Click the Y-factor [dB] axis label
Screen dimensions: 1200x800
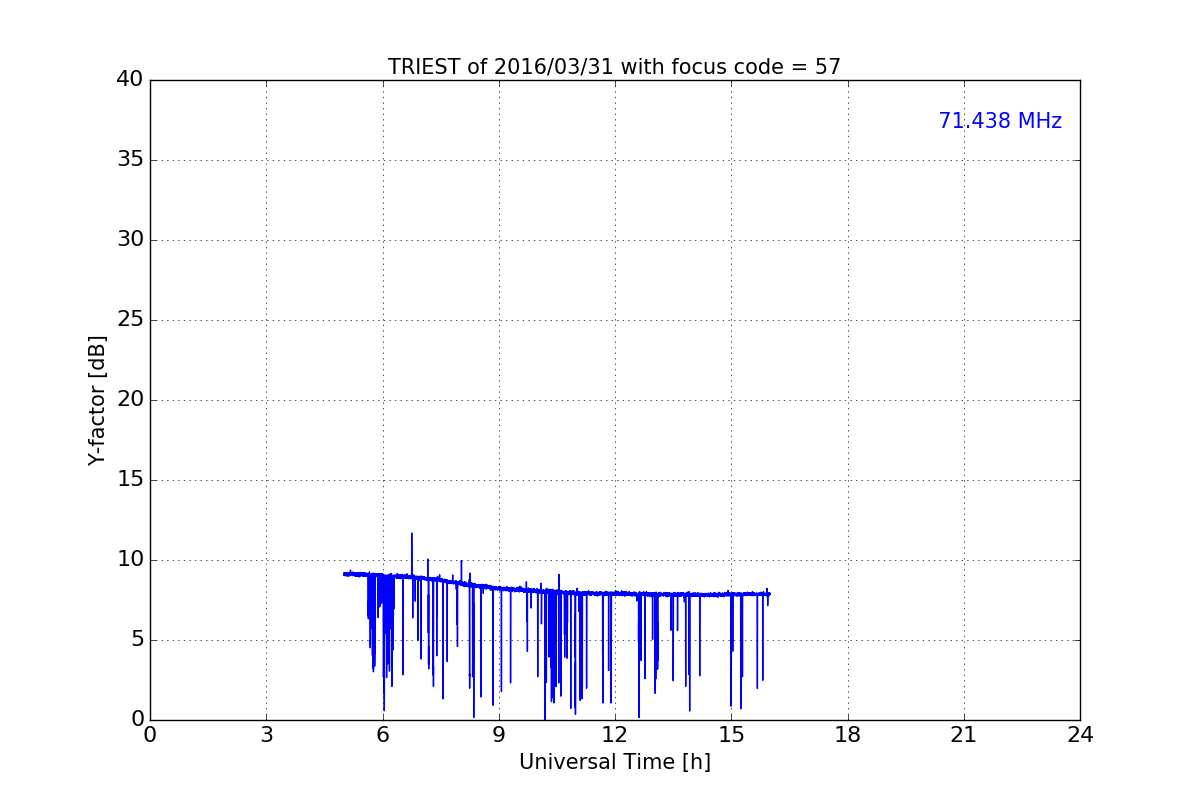pos(97,400)
